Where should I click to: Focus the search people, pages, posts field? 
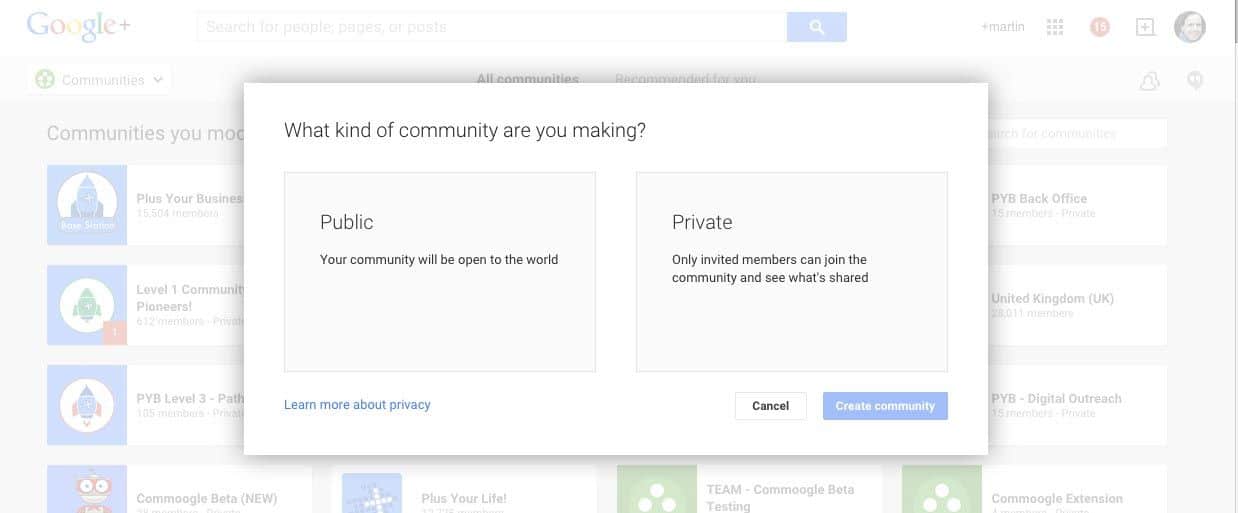click(490, 27)
